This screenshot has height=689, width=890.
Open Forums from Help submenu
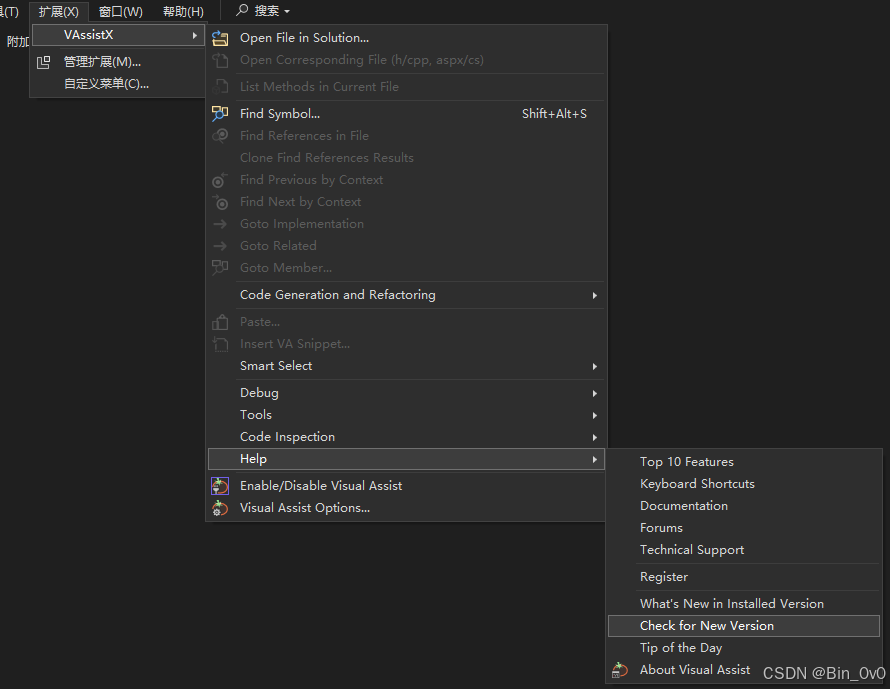tap(744, 528)
